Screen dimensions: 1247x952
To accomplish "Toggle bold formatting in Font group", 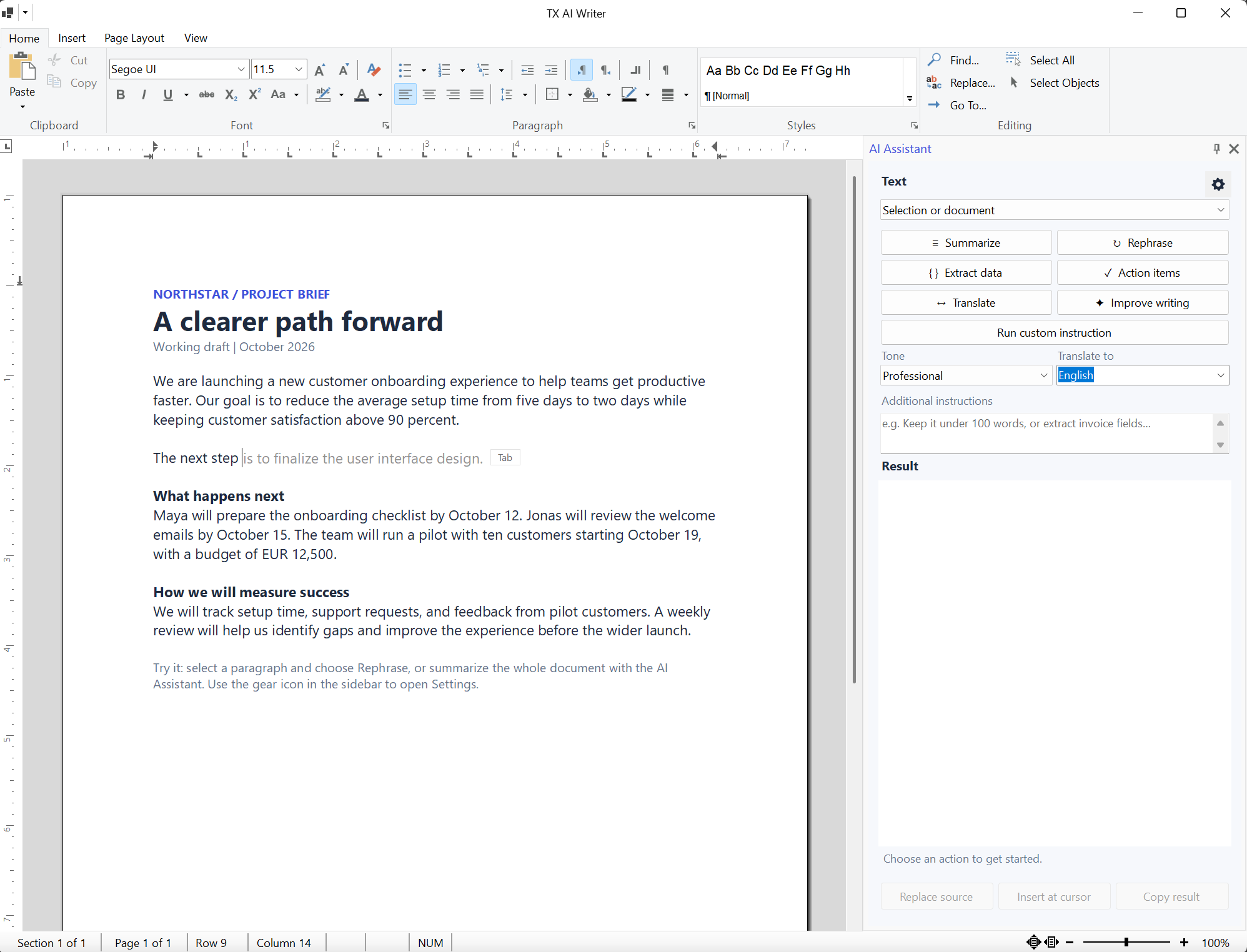I will tap(121, 95).
